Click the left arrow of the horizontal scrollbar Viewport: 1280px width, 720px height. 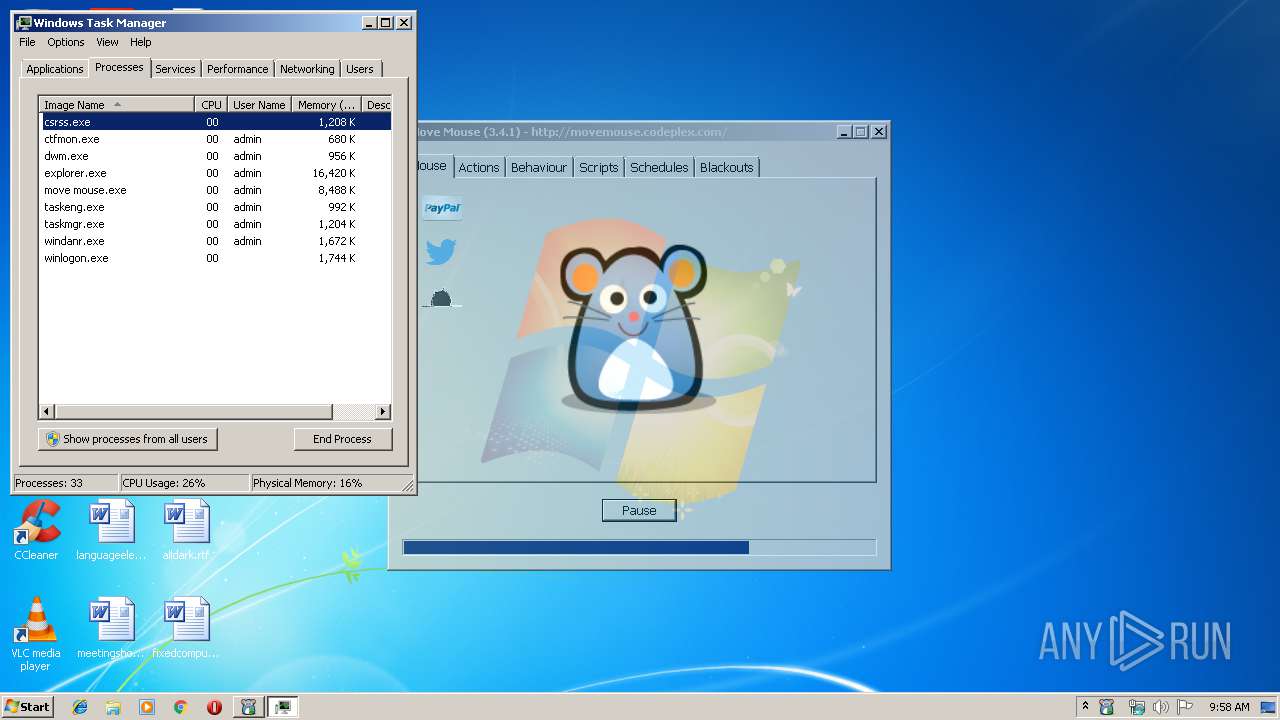(47, 411)
